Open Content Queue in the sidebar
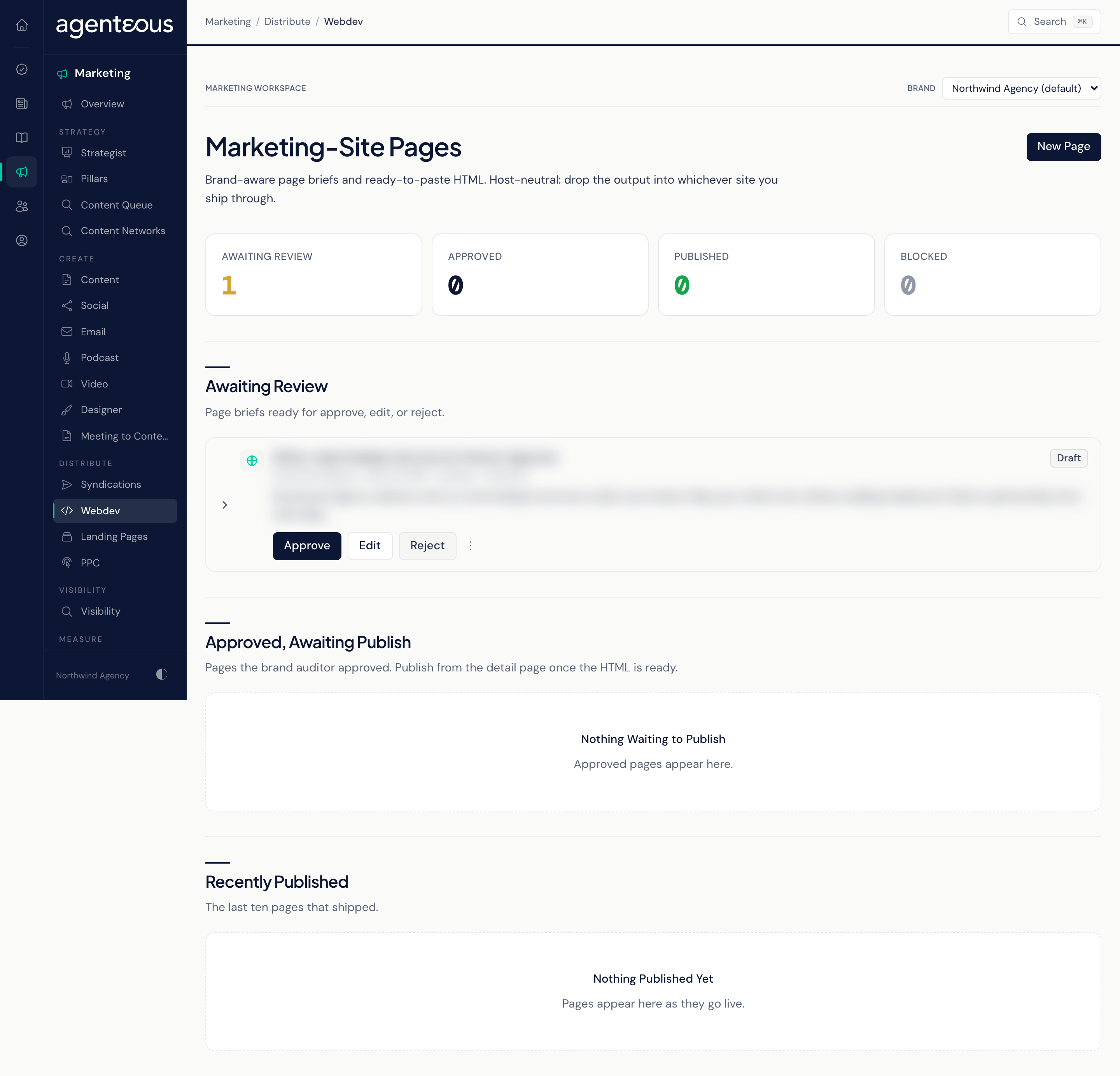Image resolution: width=1120 pixels, height=1076 pixels. tap(115, 205)
